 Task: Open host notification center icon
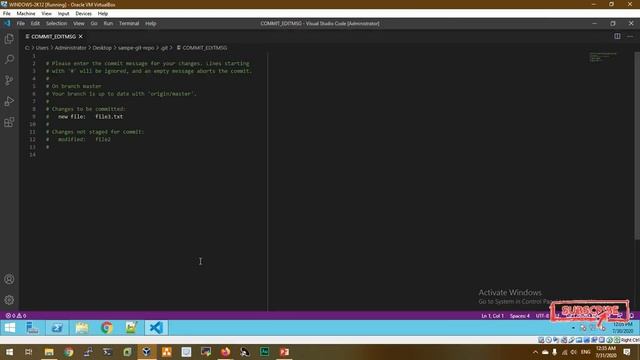pos(627,352)
